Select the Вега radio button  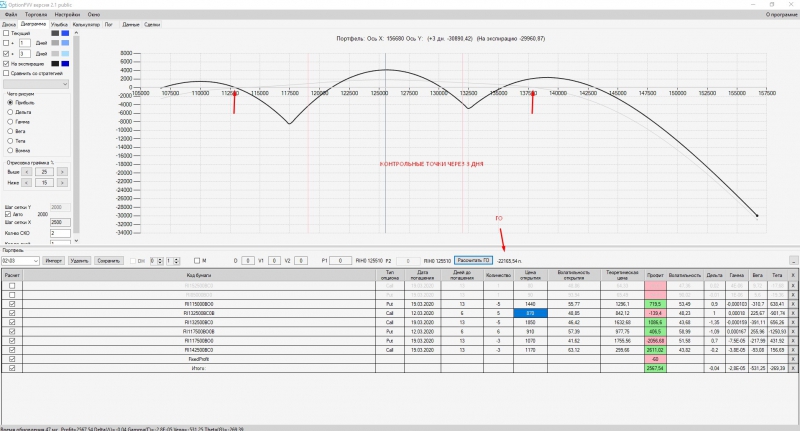10,131
